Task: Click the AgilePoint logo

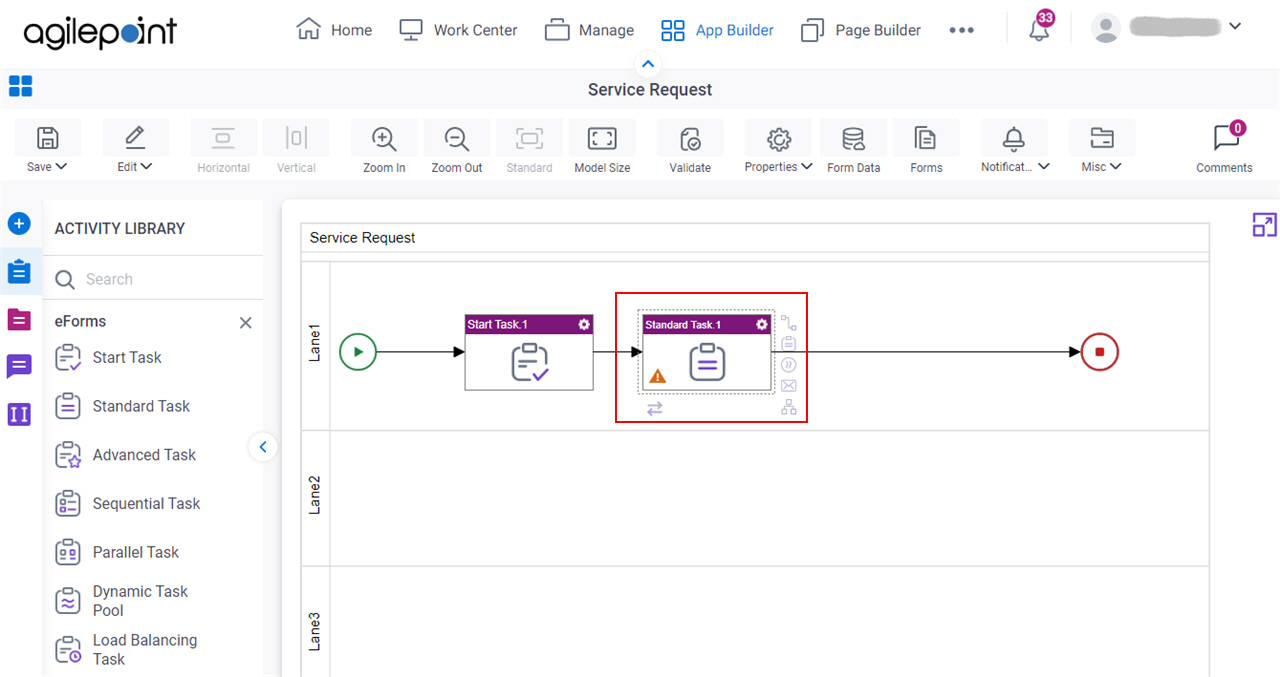Action: (x=100, y=31)
